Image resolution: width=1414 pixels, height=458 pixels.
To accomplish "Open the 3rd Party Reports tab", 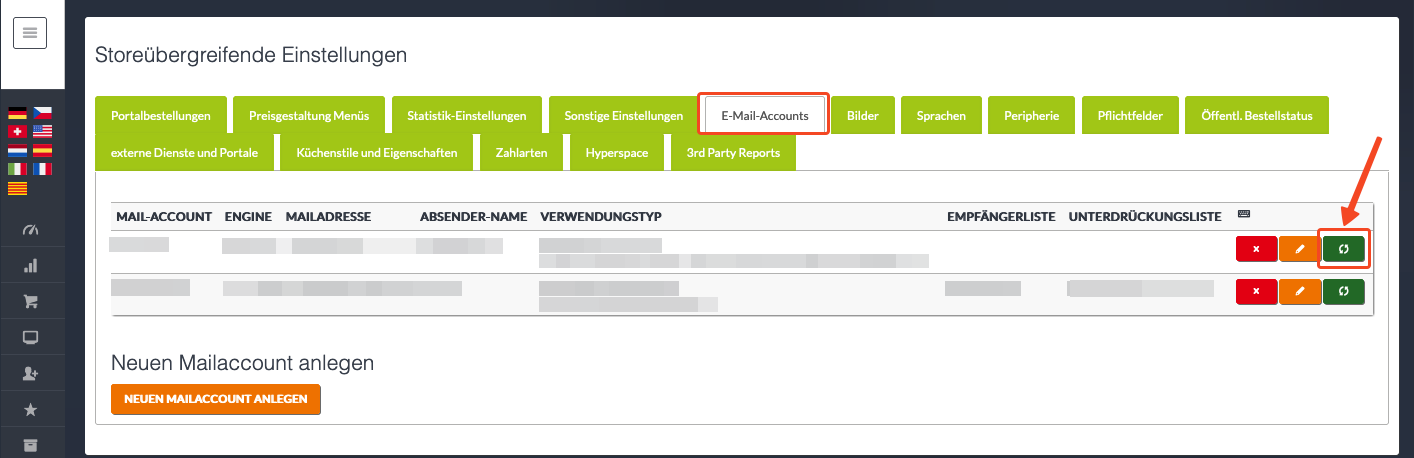I will 733,153.
